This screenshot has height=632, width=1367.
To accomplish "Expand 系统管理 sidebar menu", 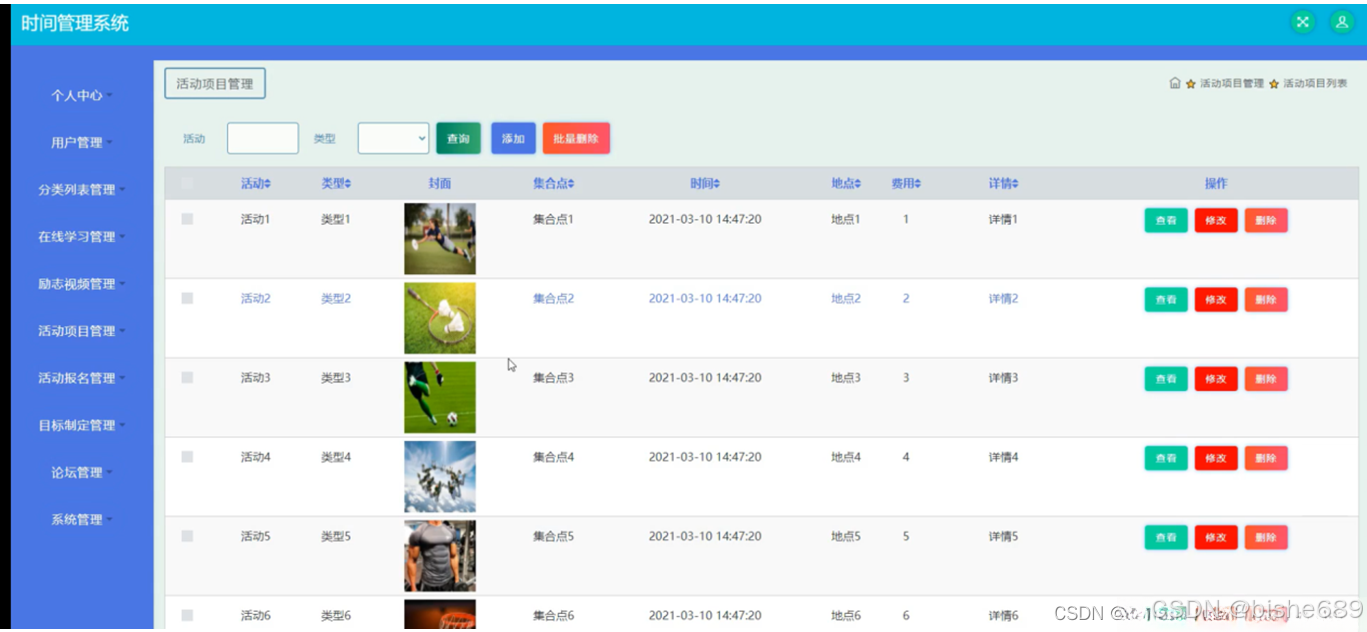I will pos(82,519).
